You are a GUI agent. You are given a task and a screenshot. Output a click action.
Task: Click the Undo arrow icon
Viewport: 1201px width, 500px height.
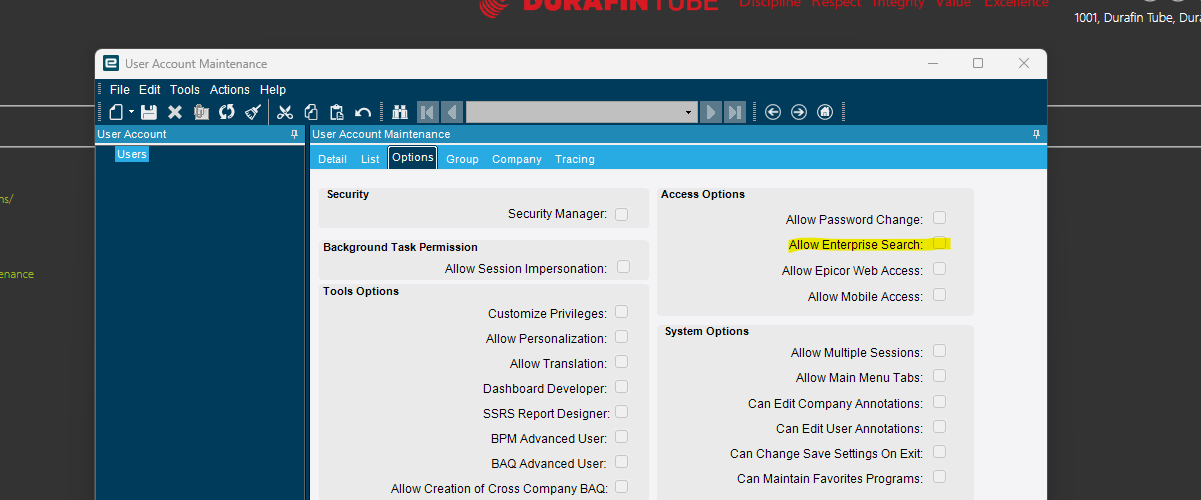click(363, 112)
